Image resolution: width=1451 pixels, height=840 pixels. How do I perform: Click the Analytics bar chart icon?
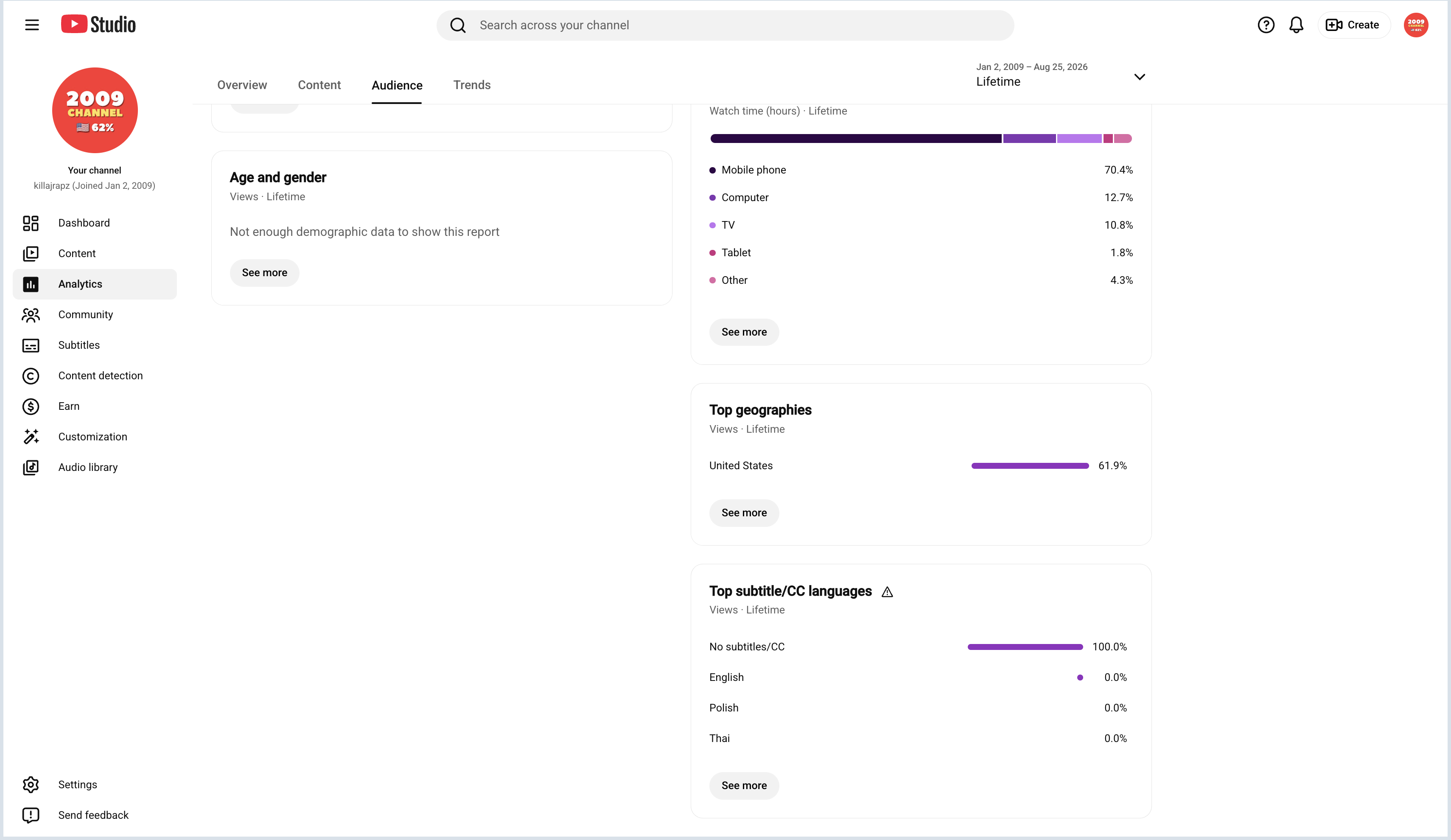point(31,284)
